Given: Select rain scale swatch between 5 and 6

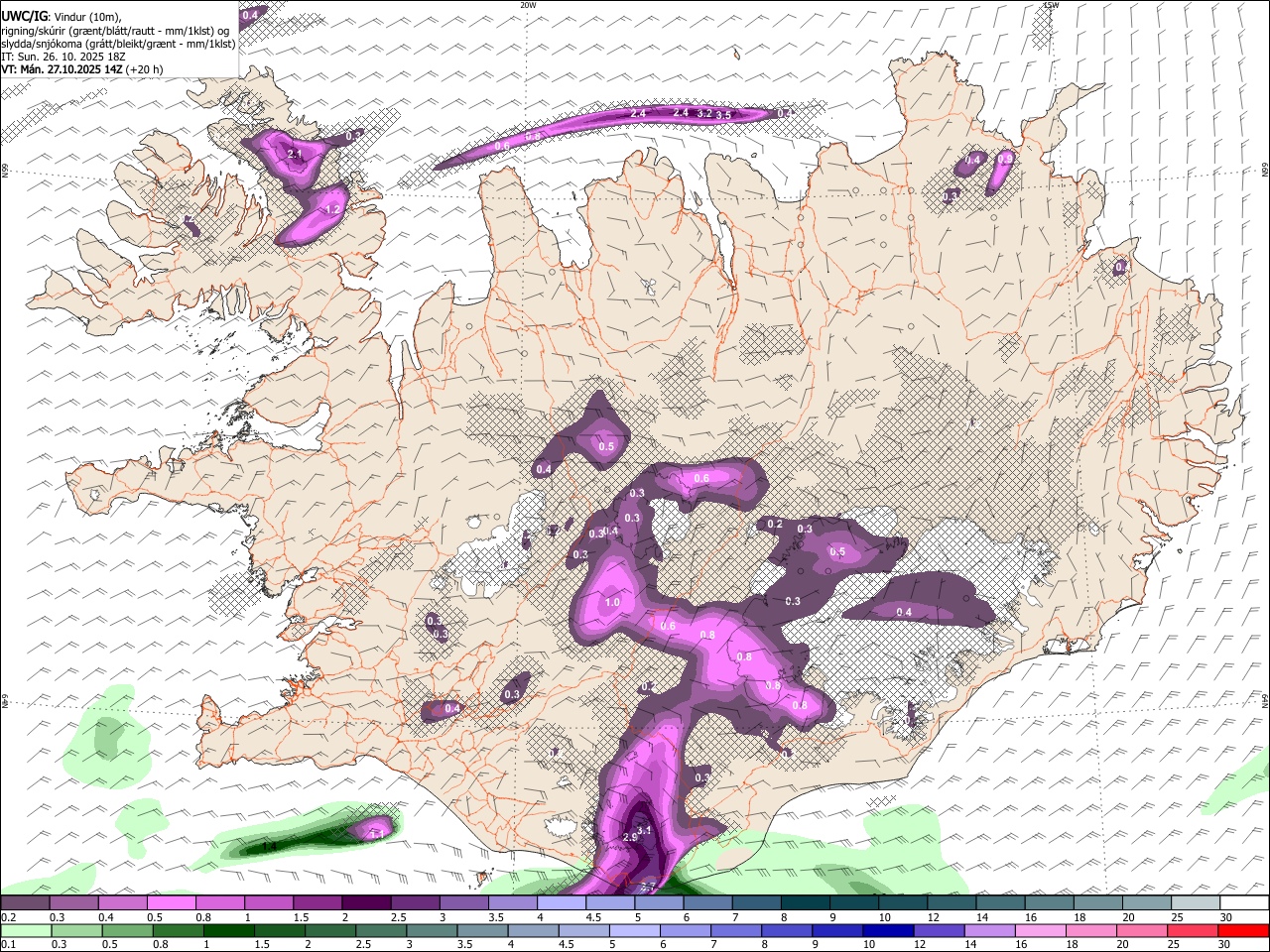Looking at the screenshot, I should [x=635, y=930].
